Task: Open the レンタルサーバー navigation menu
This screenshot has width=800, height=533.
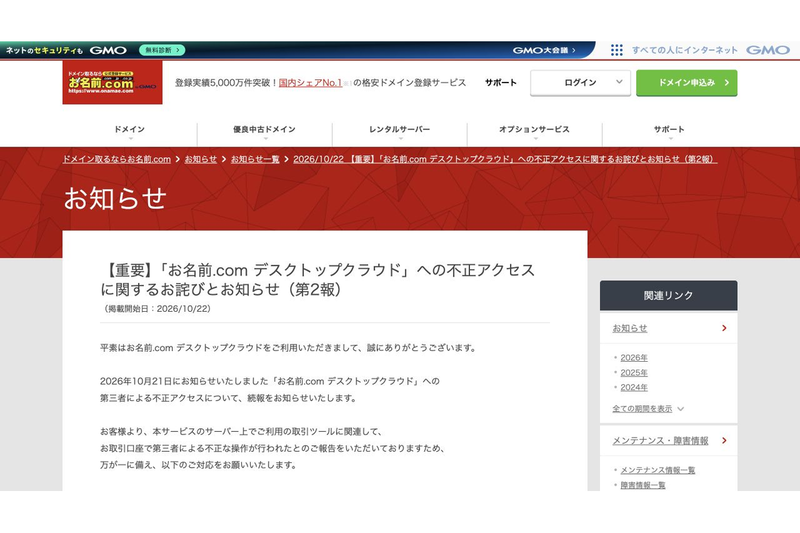Action: (x=399, y=132)
